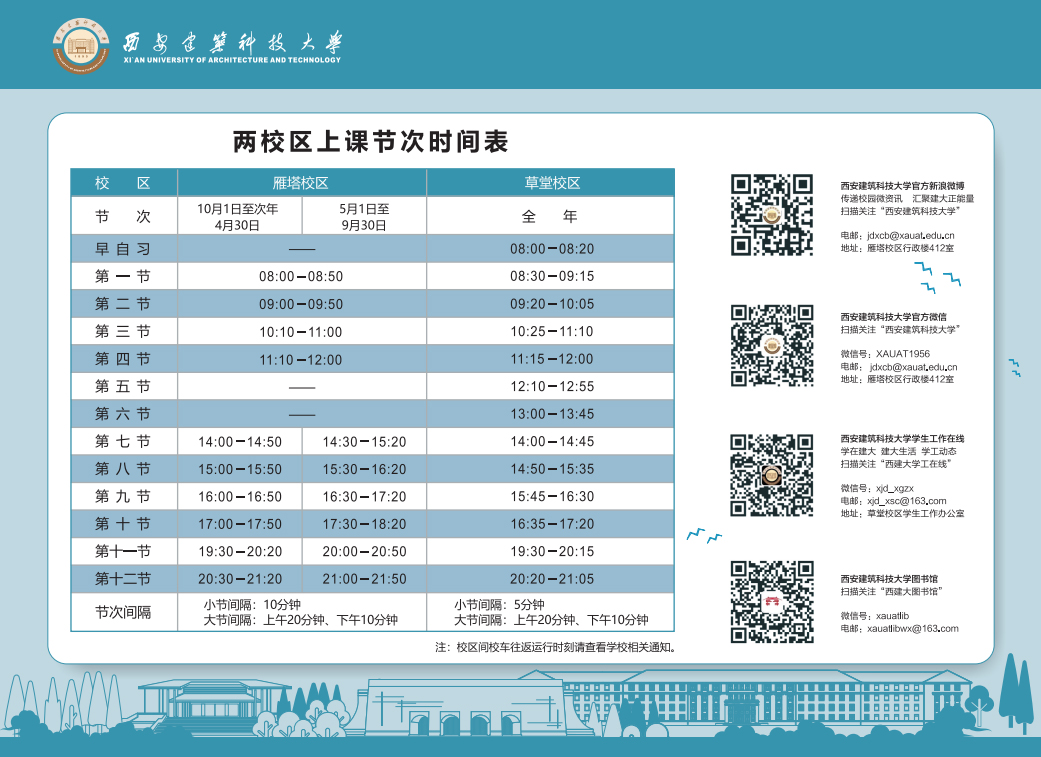Click the title "两校区上课节次时间表"

(x=370, y=141)
